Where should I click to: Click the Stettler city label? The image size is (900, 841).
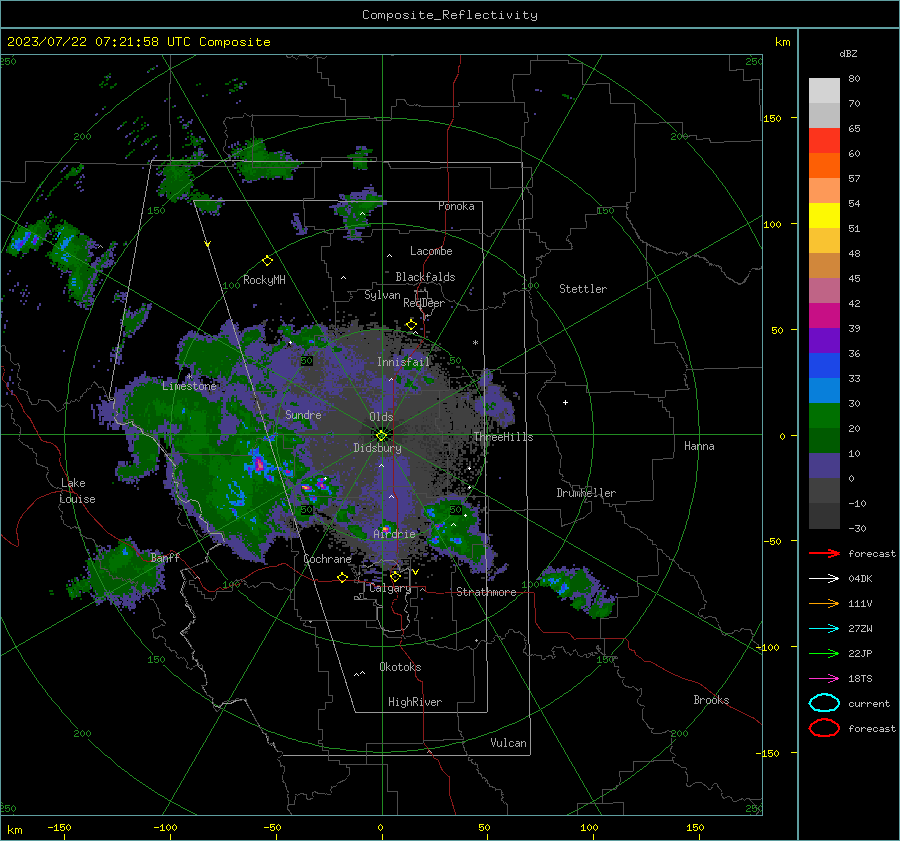(583, 289)
